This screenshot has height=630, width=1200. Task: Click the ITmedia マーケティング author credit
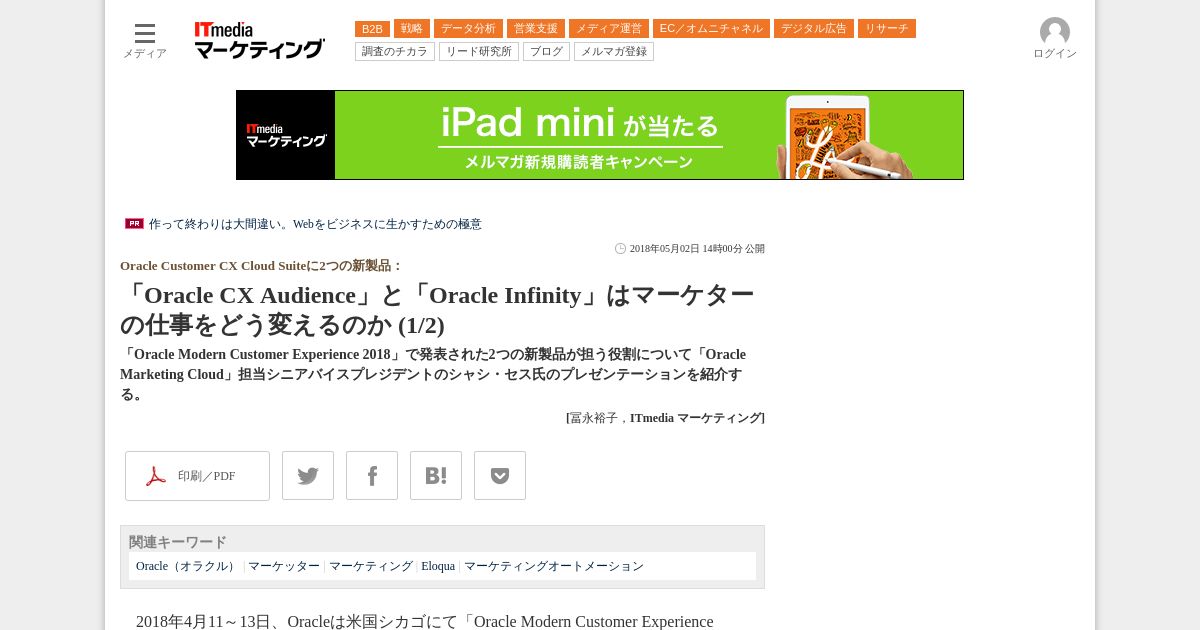[695, 418]
